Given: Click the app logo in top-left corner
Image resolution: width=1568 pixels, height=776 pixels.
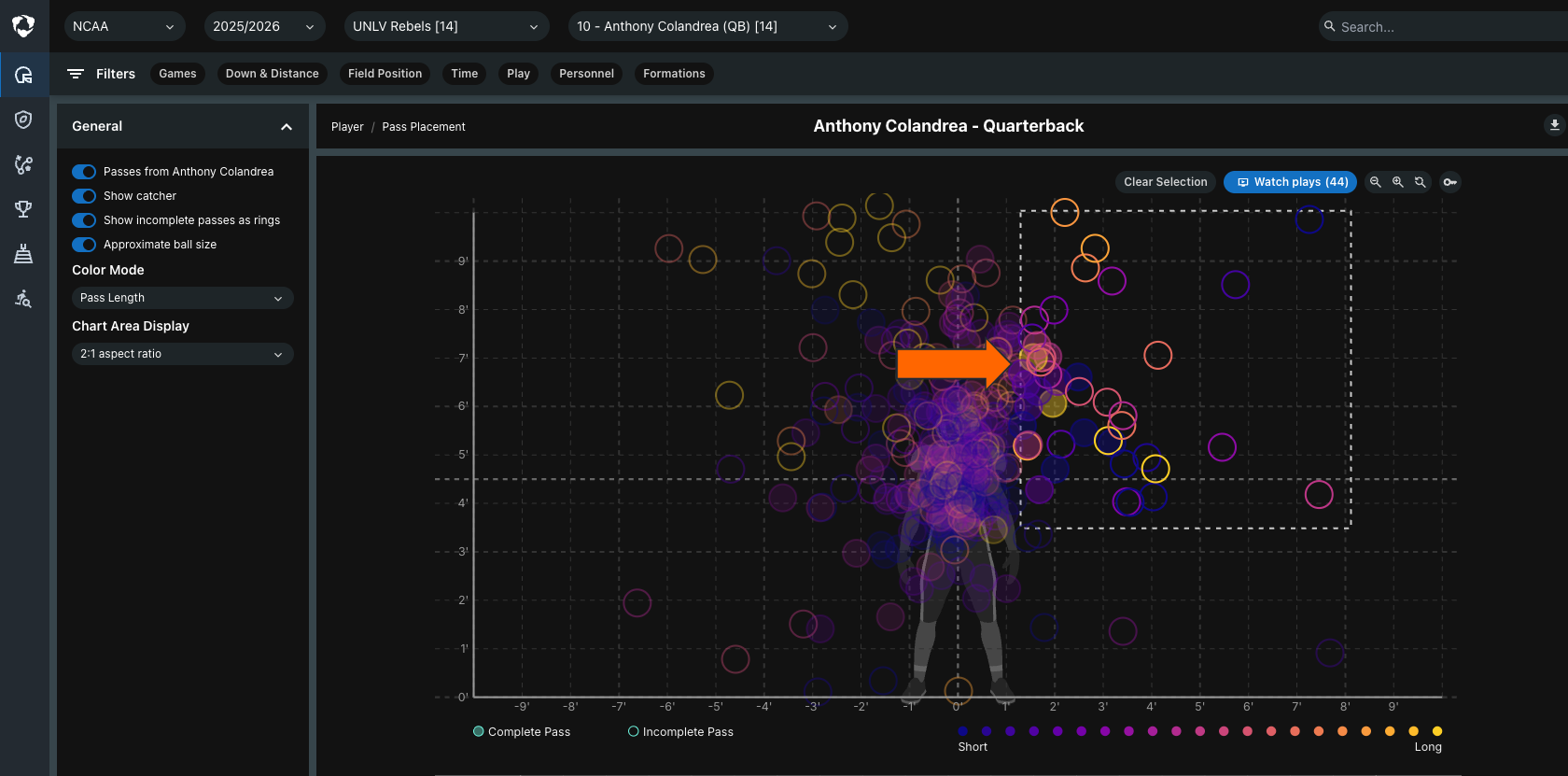Looking at the screenshot, I should click(23, 26).
